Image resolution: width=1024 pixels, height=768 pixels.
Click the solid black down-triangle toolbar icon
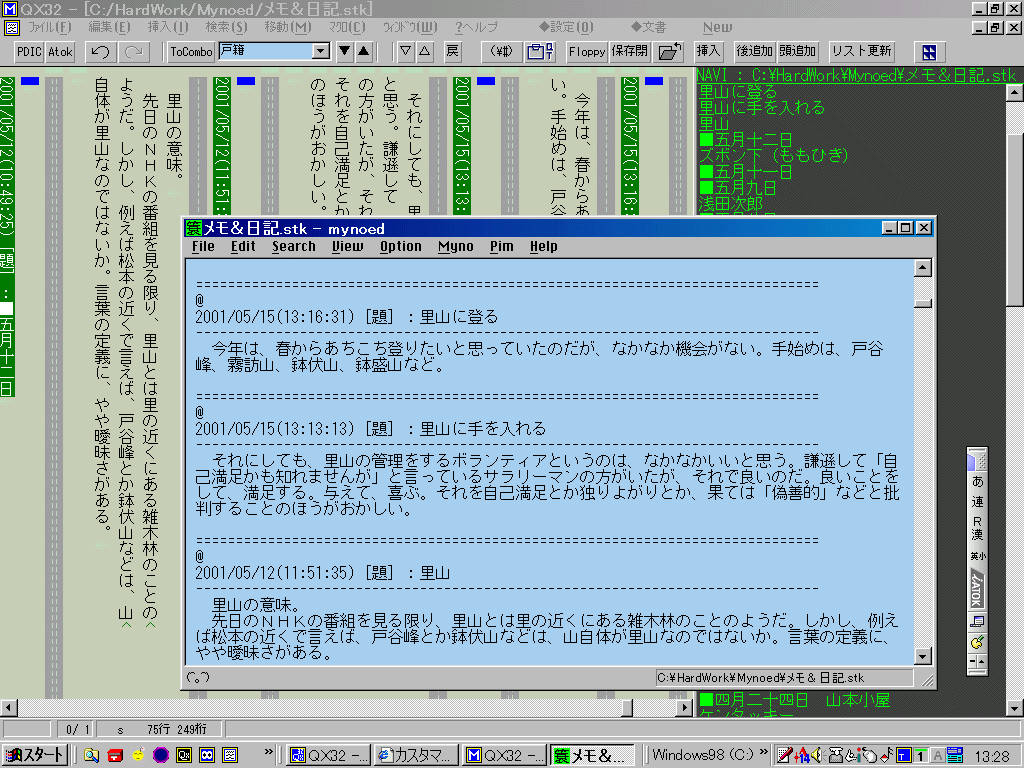[345, 51]
